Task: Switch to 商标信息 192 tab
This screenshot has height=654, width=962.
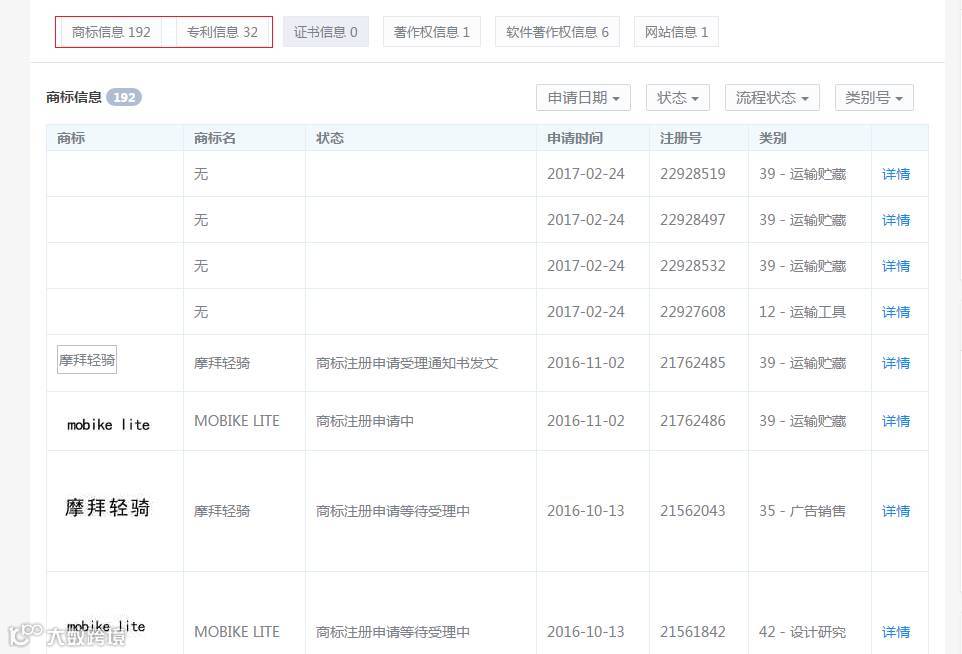Action: 111,32
